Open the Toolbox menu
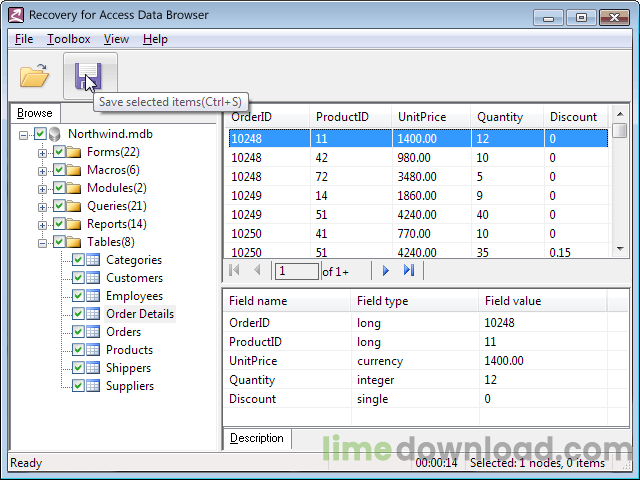 [x=69, y=39]
